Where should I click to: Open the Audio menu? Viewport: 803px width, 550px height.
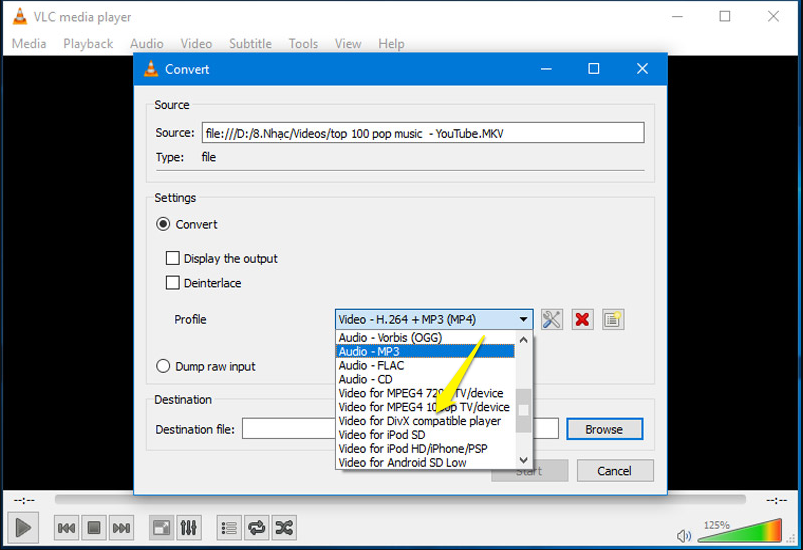click(147, 44)
